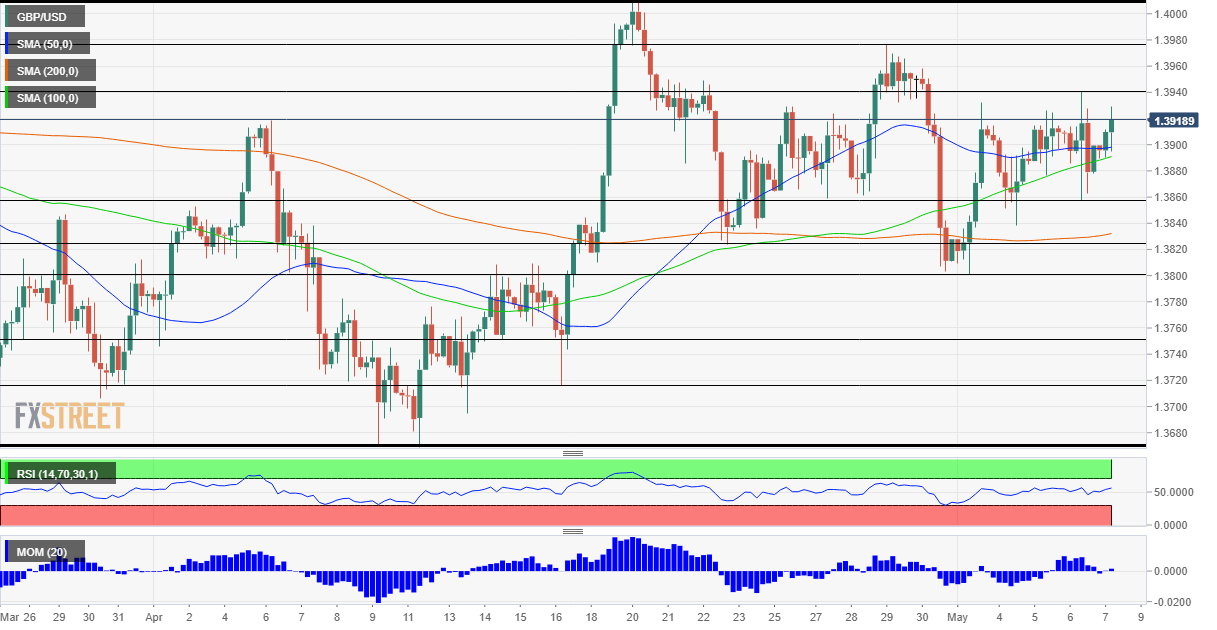
Task: Click the FXStreet watermark logo
Action: click(69, 416)
